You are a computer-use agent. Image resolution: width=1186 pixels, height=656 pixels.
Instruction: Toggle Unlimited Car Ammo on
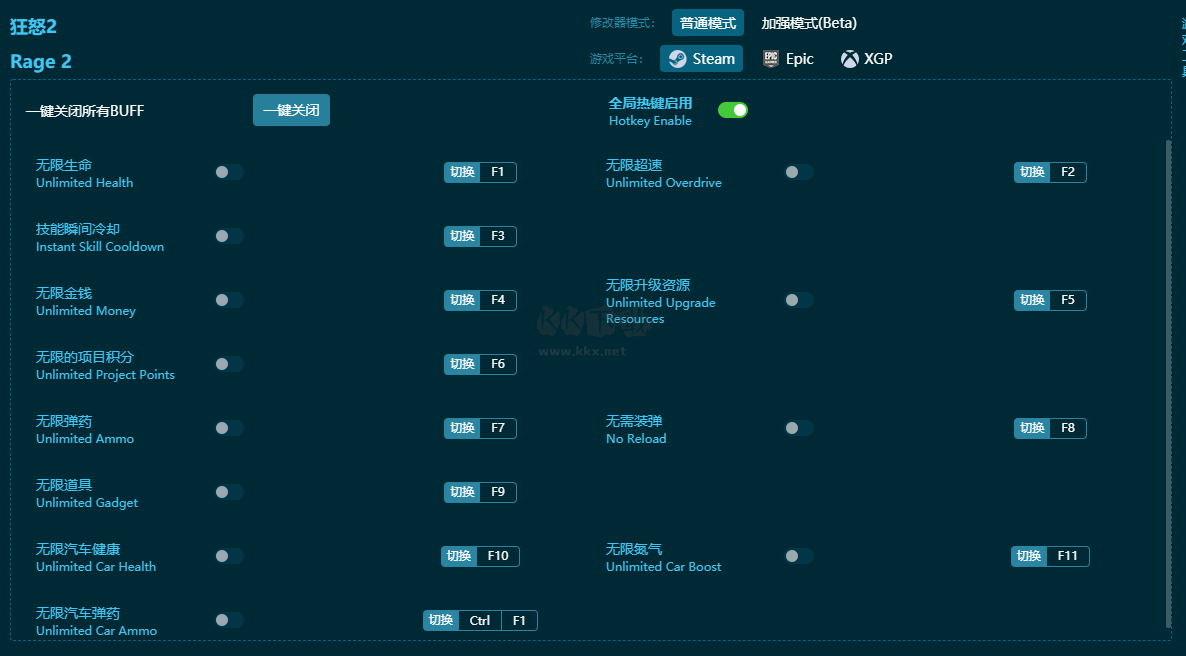[x=228, y=620]
